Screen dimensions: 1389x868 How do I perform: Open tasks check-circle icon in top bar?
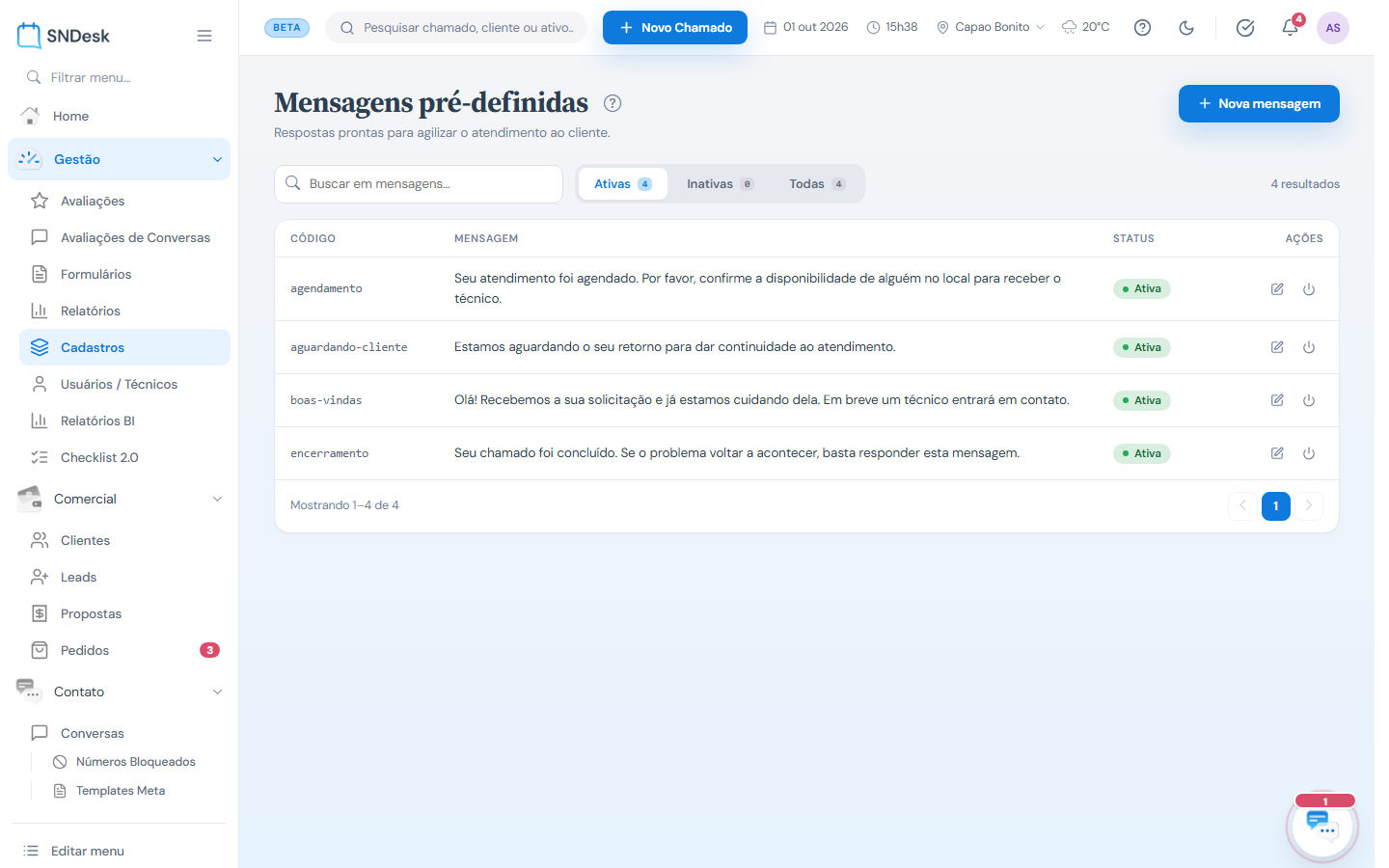(1245, 28)
